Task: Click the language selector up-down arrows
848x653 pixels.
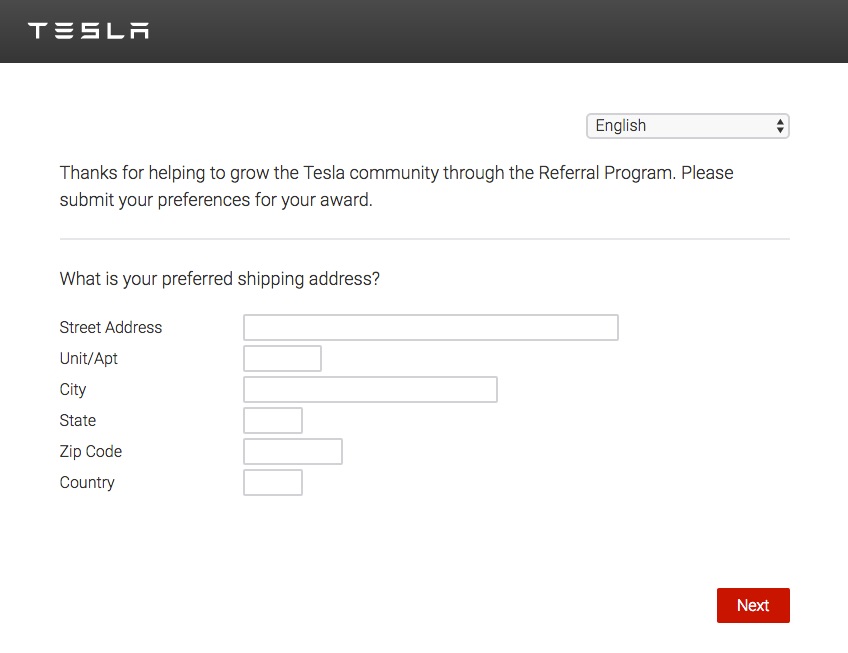Action: point(780,126)
